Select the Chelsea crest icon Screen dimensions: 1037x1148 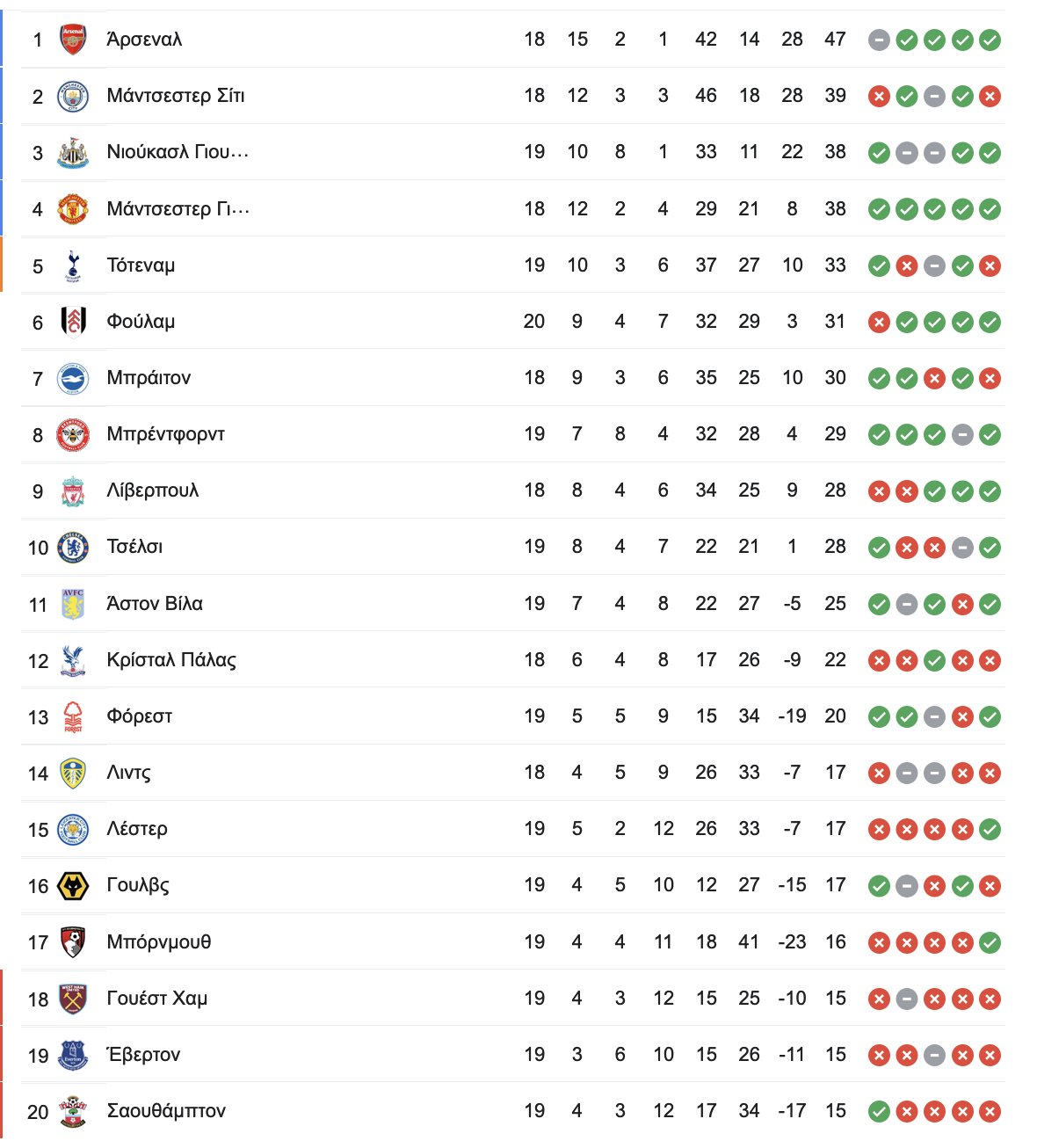pos(73,547)
